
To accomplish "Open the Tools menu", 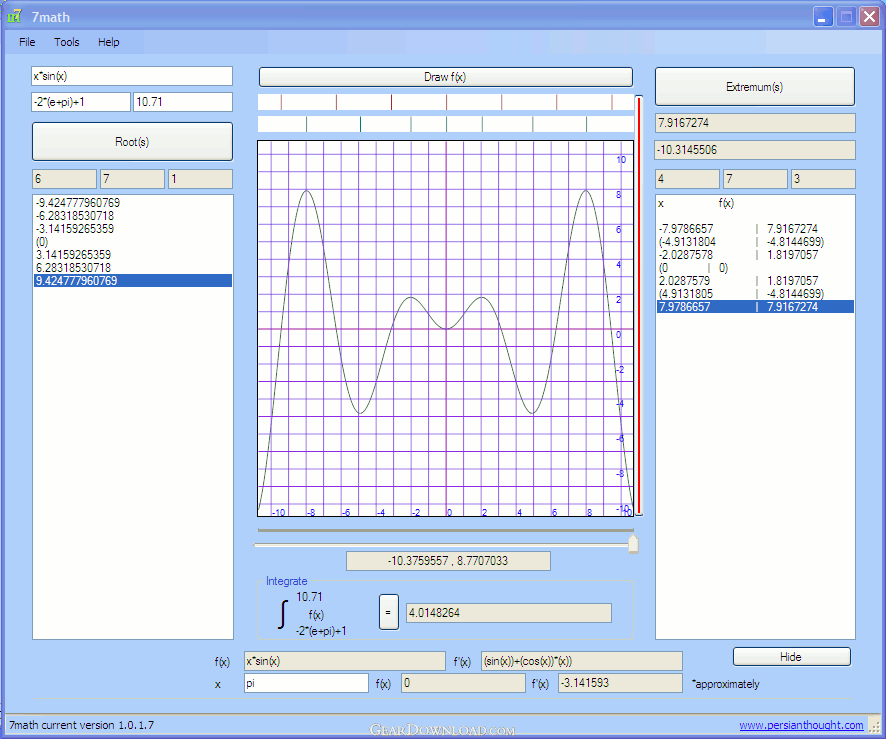I will point(67,42).
